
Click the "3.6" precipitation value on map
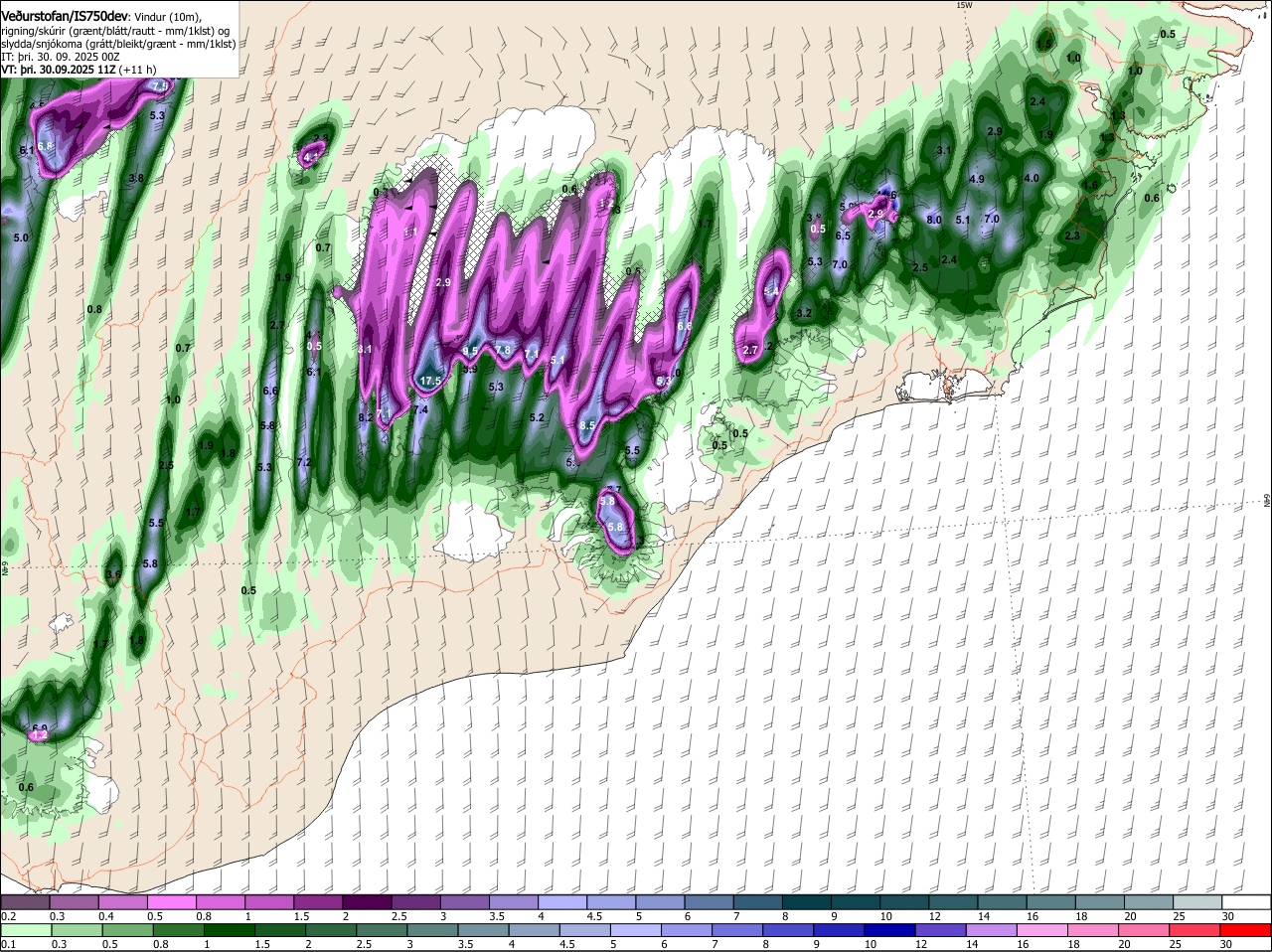click(x=113, y=574)
